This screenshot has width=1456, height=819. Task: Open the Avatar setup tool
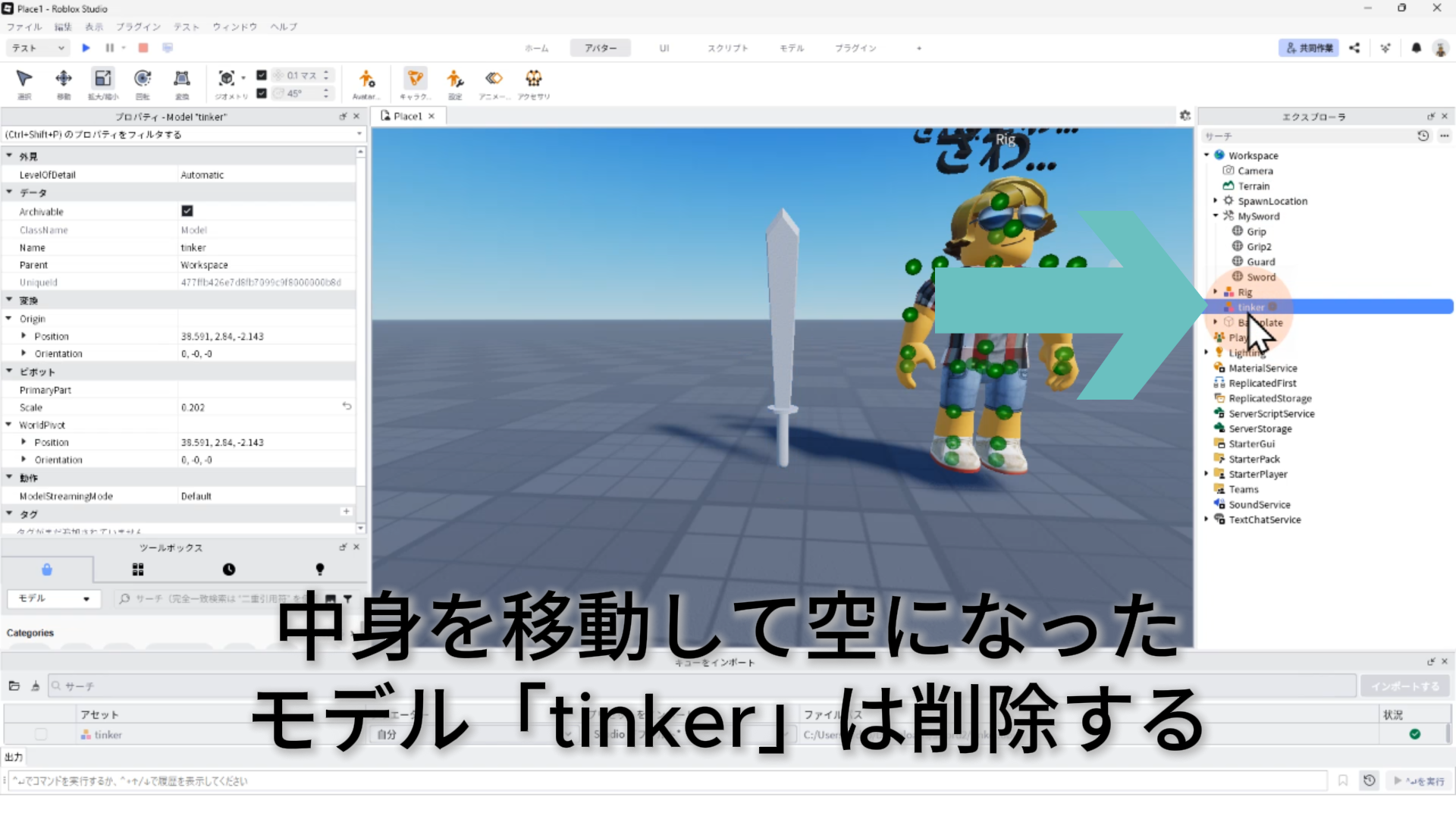(366, 79)
